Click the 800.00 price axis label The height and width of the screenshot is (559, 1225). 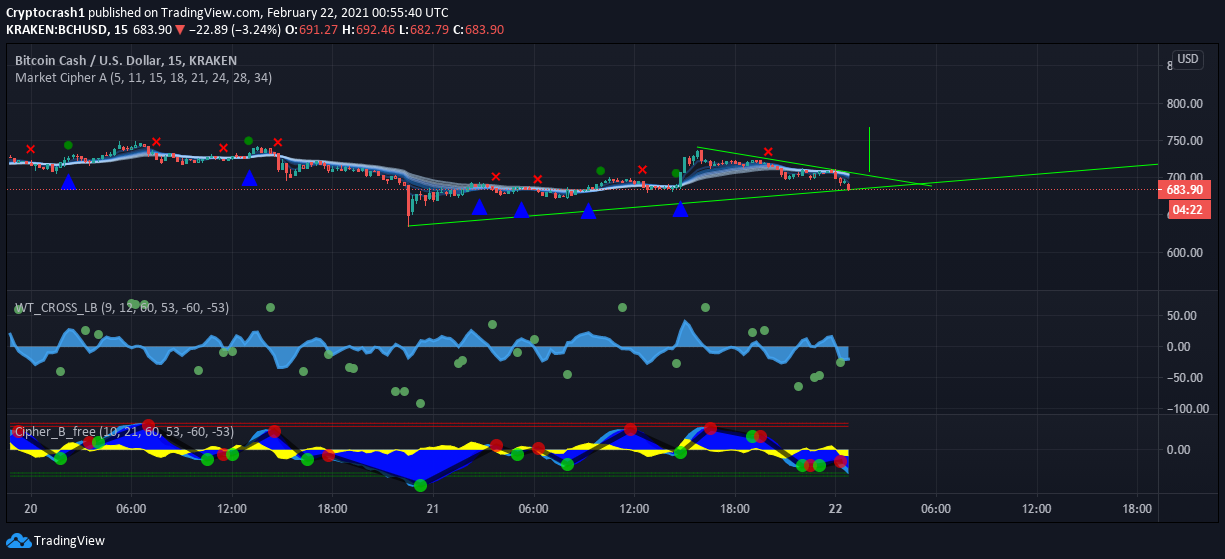pyautogui.click(x=1184, y=104)
